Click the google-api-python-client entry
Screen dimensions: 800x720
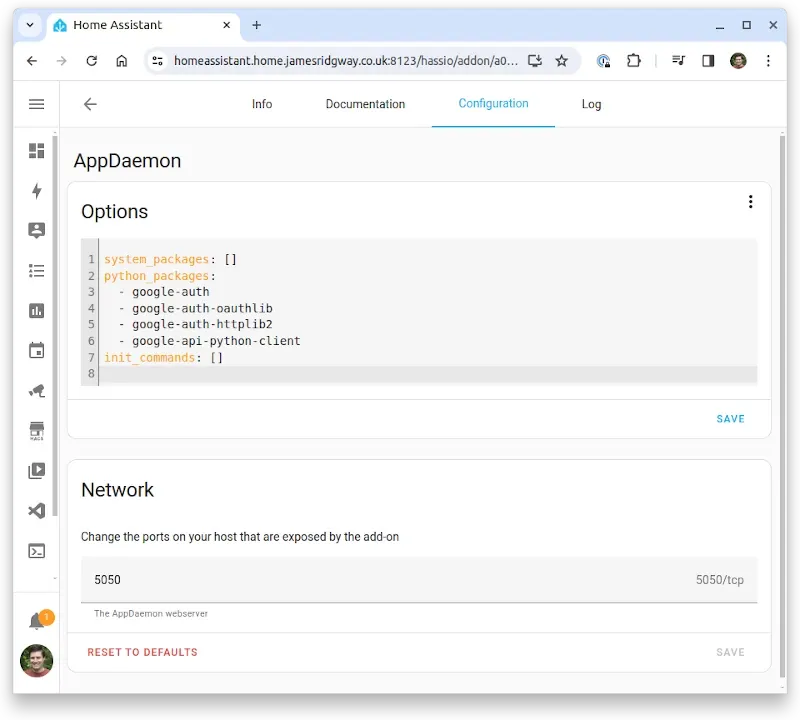(216, 341)
